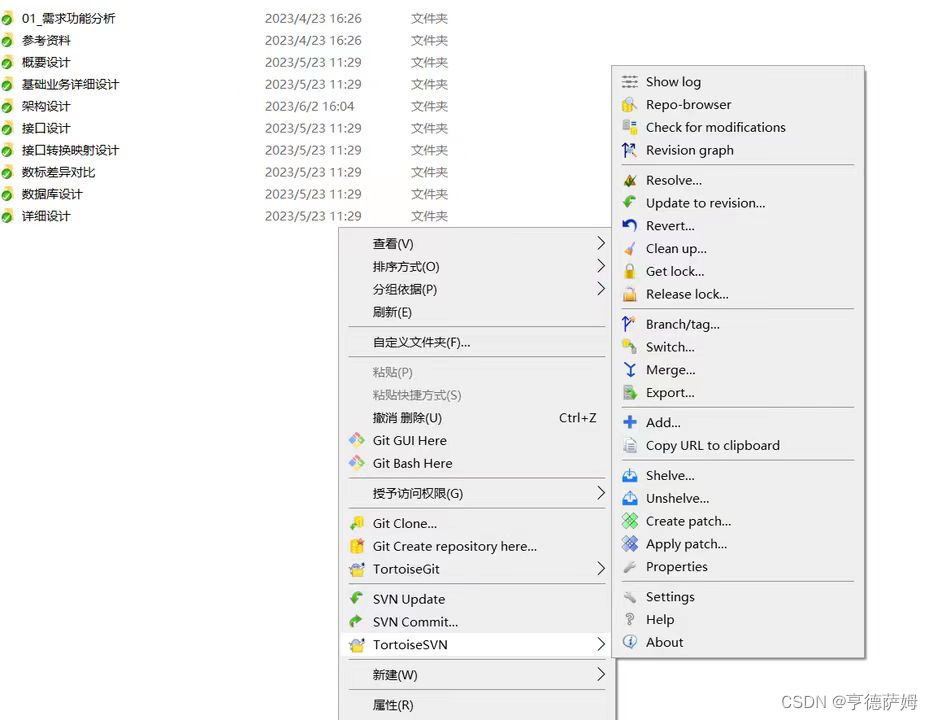Screen dimensions: 933x720
Task: Run SVN Update from the menu
Action: click(x=409, y=598)
